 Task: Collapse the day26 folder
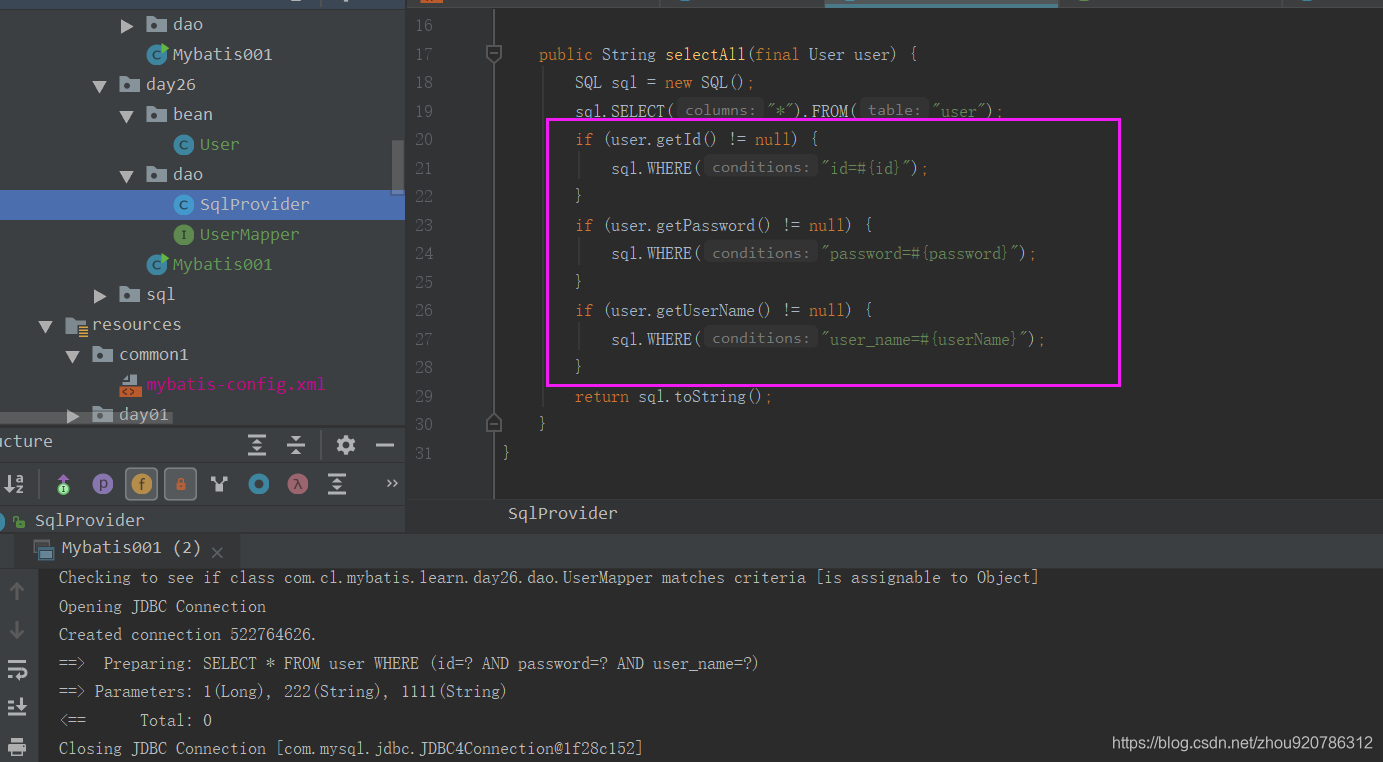point(99,86)
